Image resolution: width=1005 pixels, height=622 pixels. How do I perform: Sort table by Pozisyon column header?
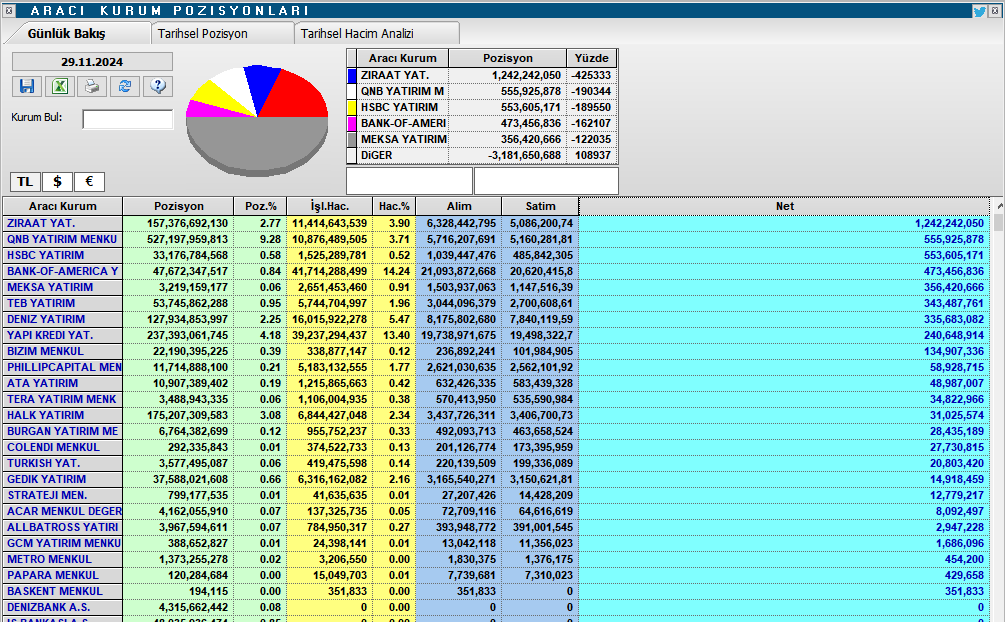point(178,206)
